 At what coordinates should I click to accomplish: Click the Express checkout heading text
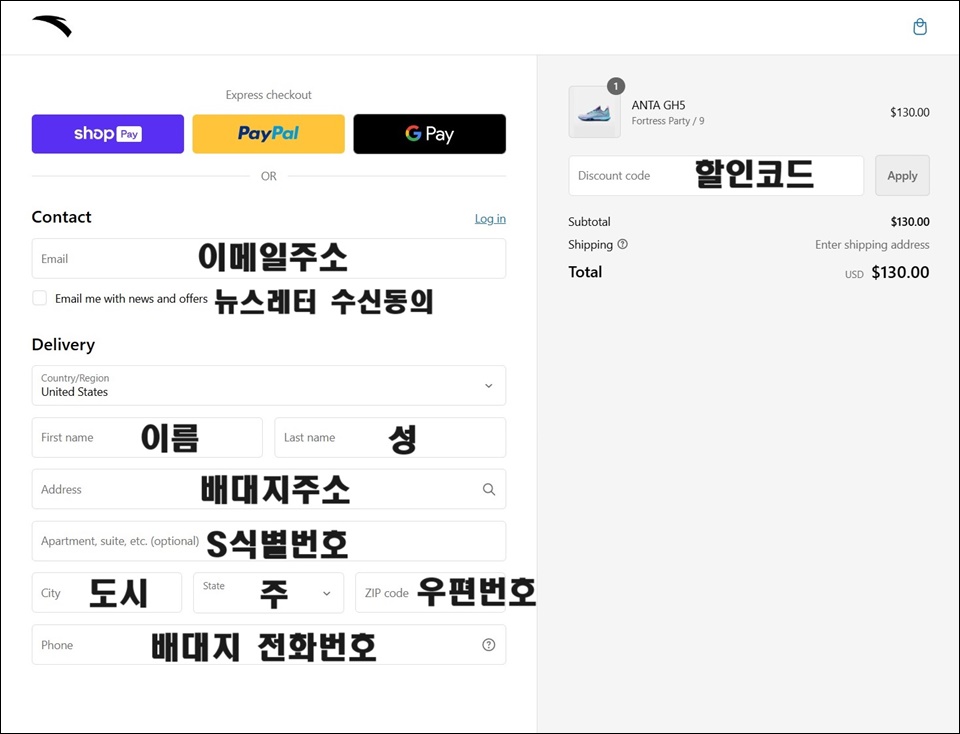(x=269, y=95)
